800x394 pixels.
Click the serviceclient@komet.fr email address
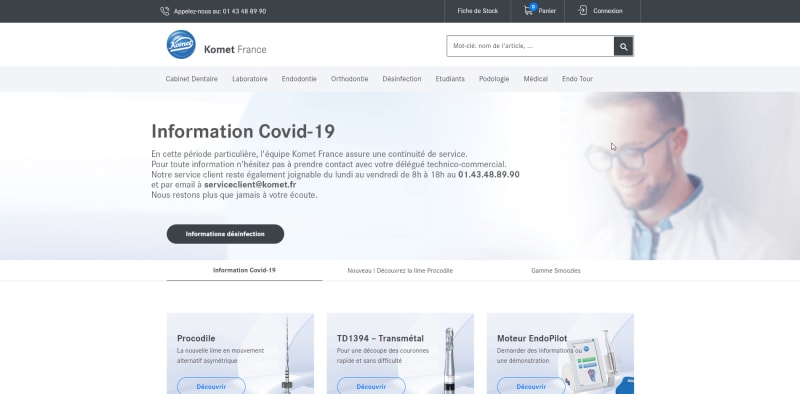[x=250, y=185]
